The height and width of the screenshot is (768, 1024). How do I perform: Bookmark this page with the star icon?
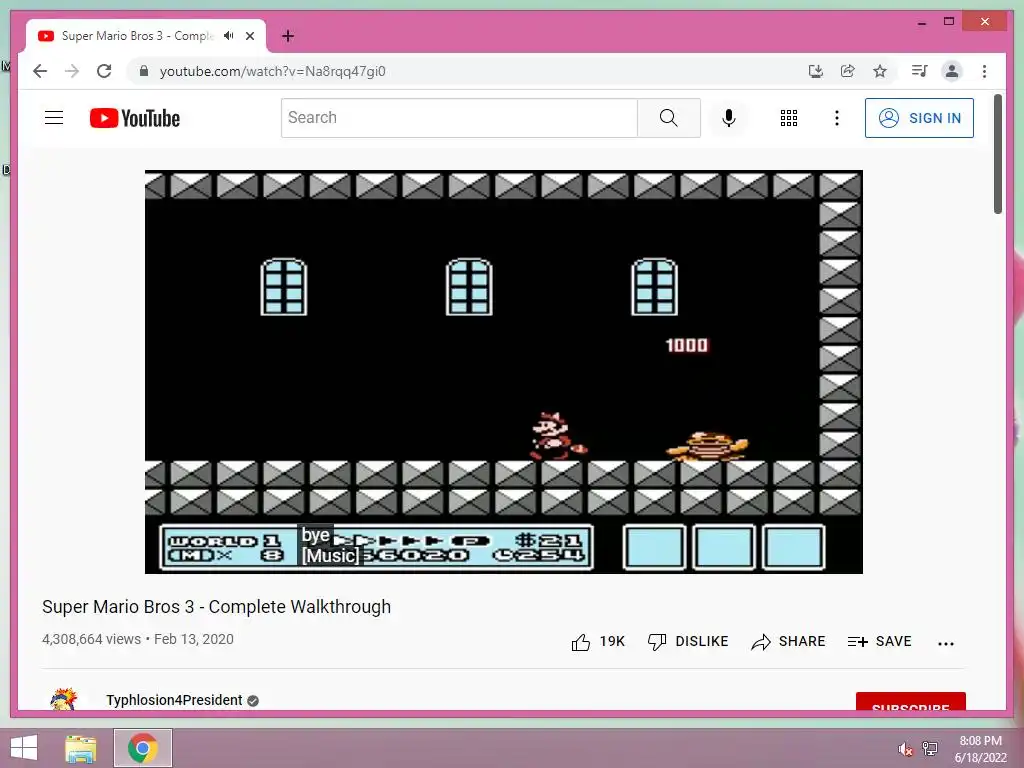coord(880,71)
